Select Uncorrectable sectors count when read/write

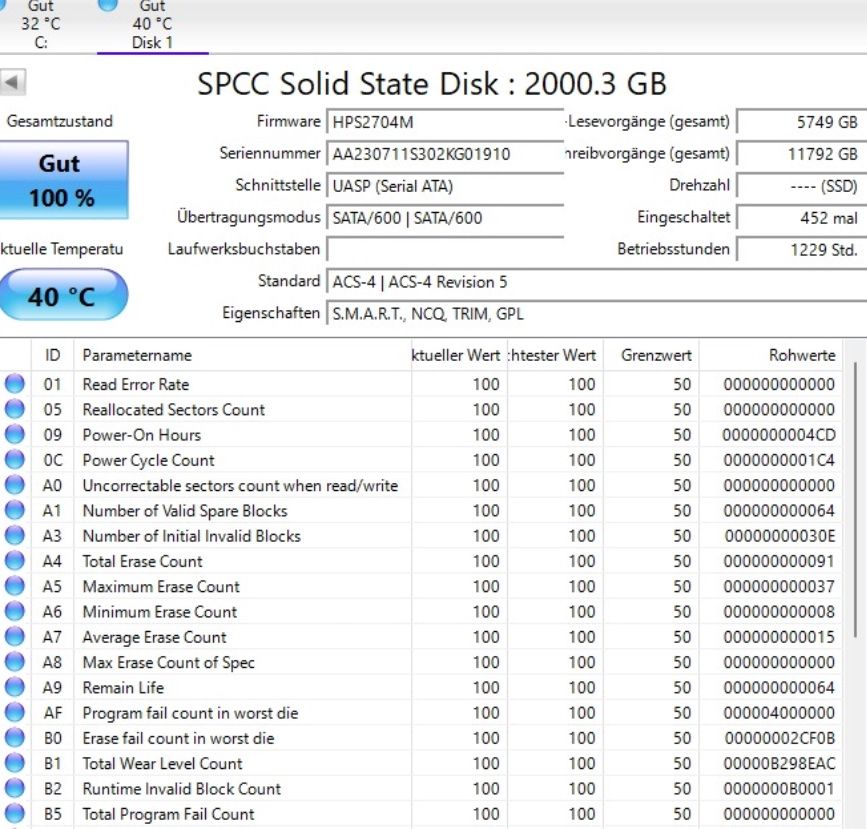pos(240,486)
